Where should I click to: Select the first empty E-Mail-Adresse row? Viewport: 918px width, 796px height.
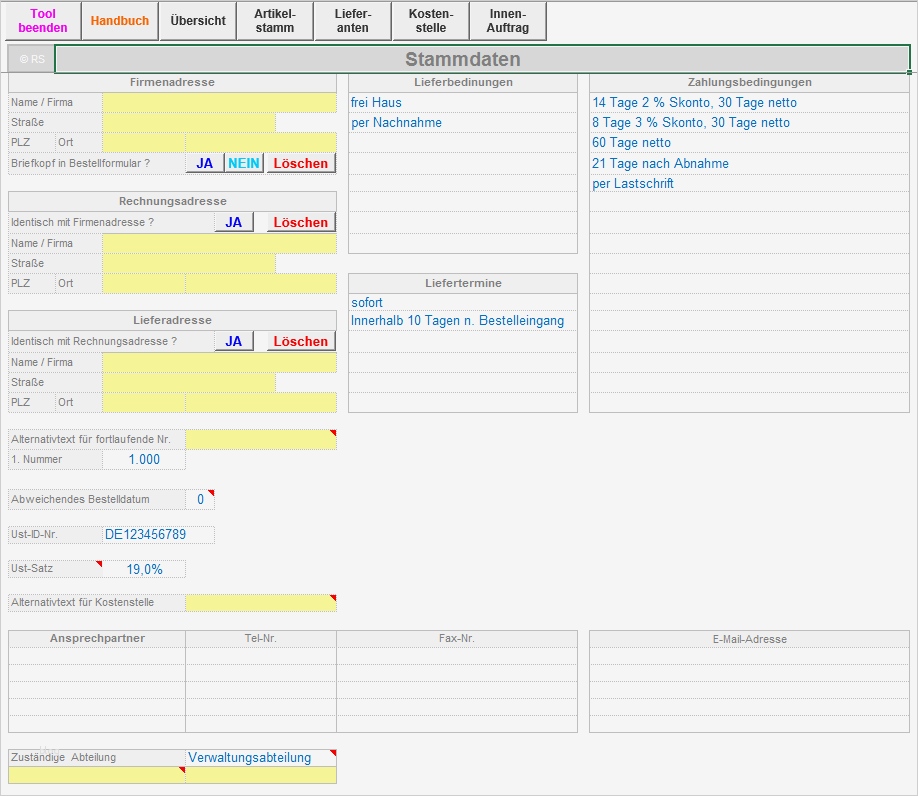click(x=749, y=656)
